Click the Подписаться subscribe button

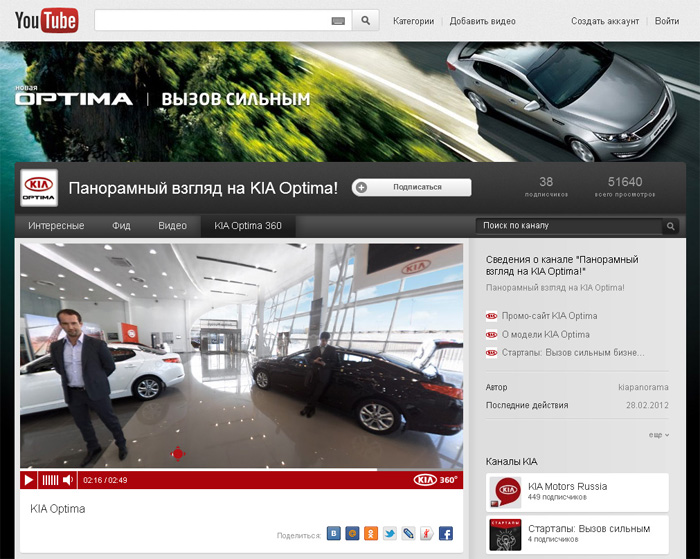411,186
